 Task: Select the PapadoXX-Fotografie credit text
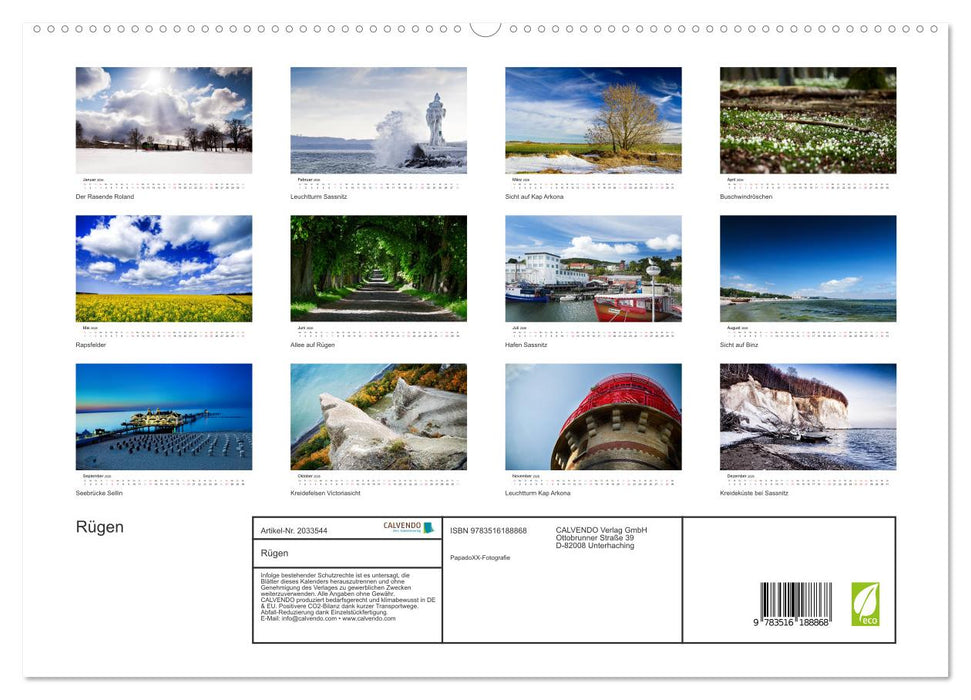pyautogui.click(x=482, y=557)
